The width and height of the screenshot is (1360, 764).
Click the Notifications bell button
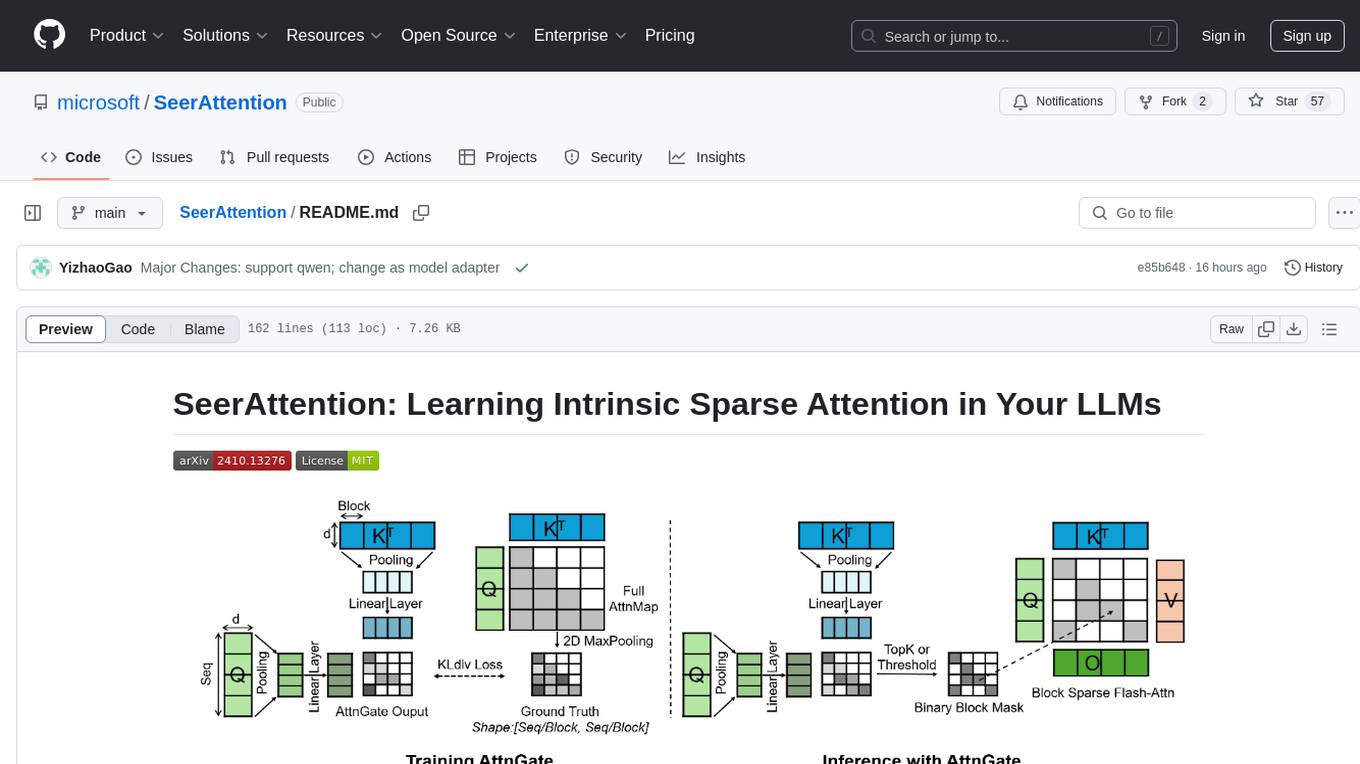[x=1058, y=101]
